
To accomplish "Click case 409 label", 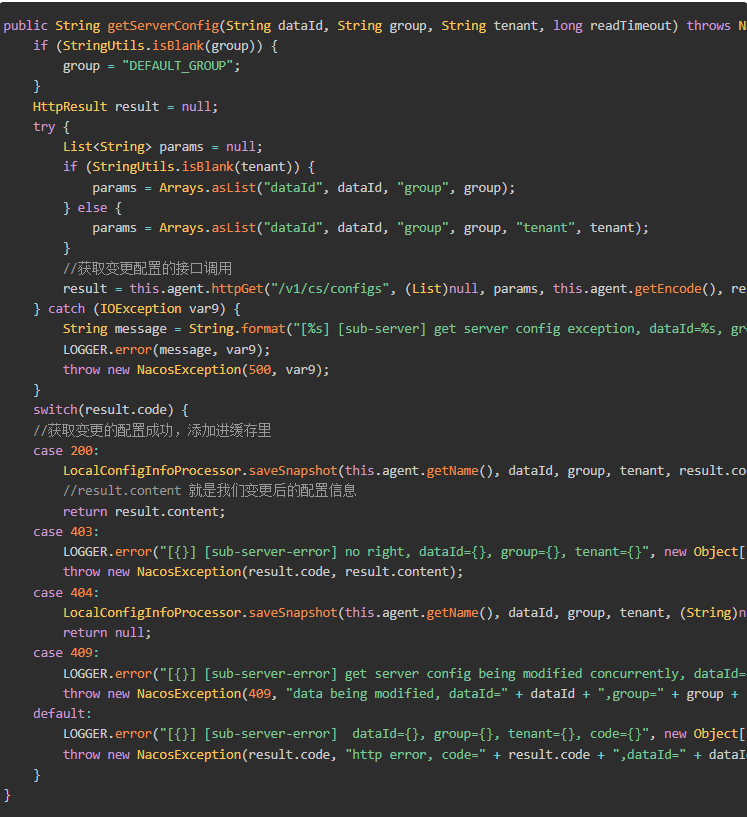I will click(x=66, y=653).
